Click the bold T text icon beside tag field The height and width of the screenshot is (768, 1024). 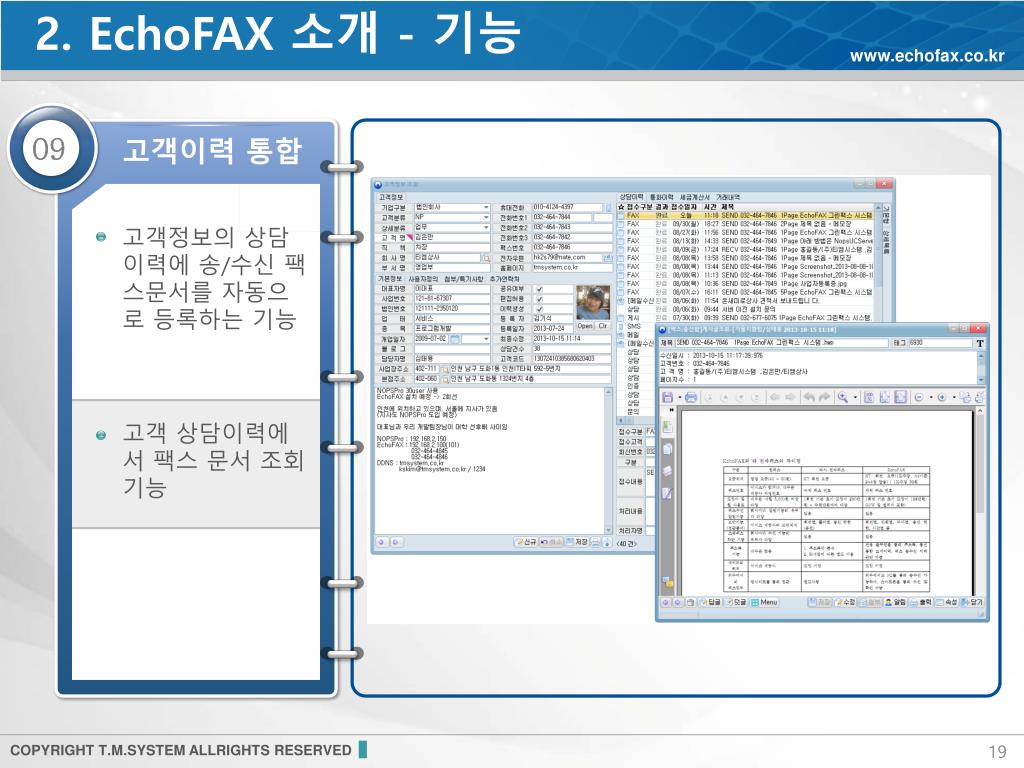tap(980, 343)
